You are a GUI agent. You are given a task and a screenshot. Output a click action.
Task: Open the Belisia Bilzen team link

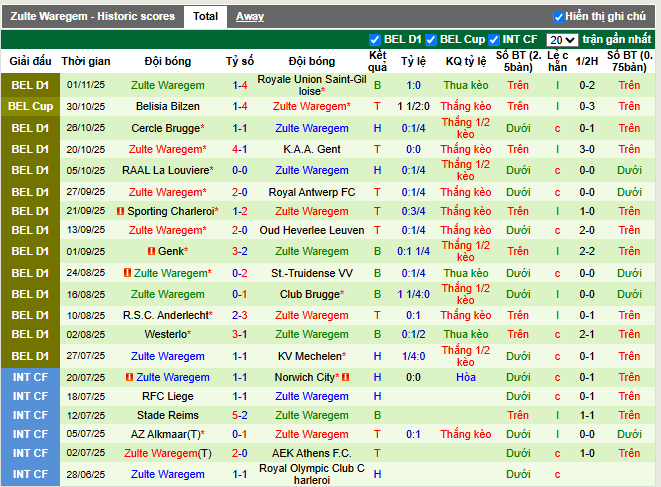(x=168, y=106)
